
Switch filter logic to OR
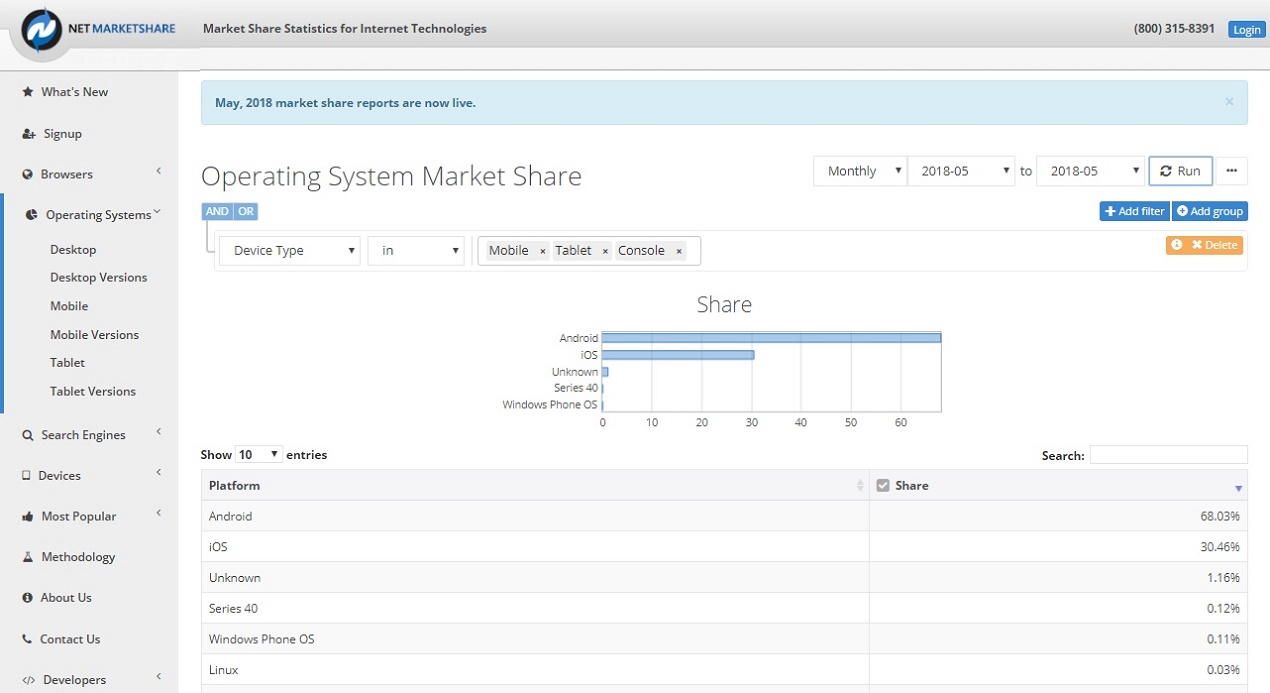(246, 211)
